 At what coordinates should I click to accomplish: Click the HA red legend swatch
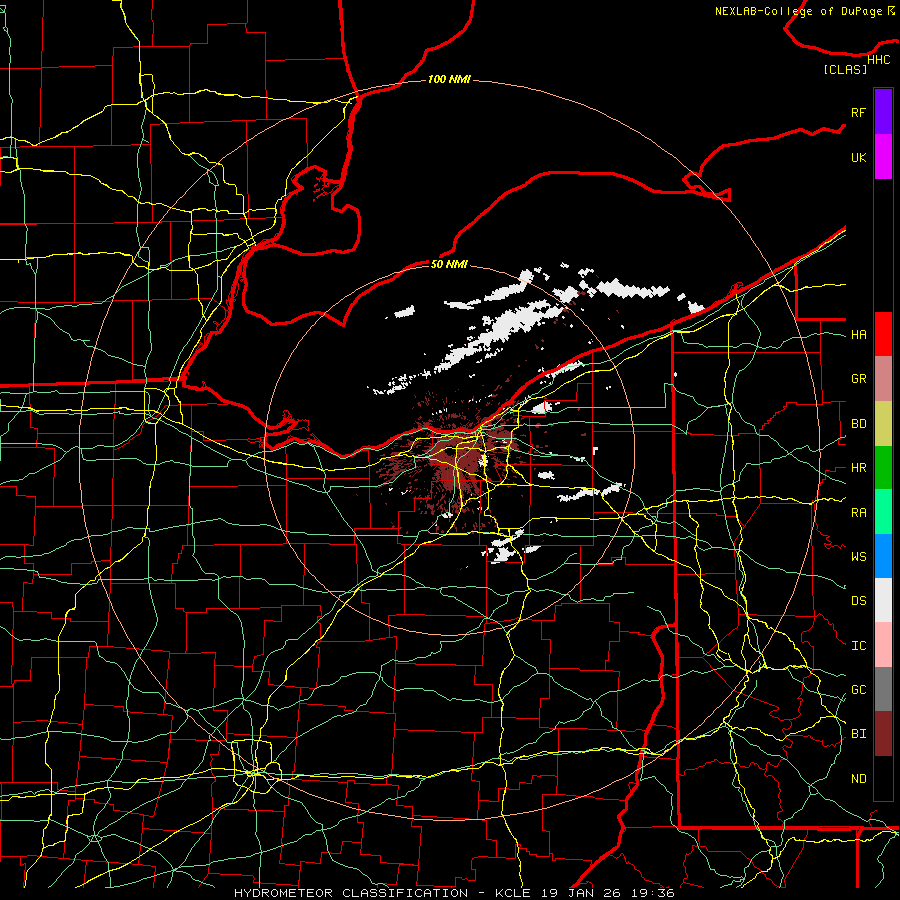[x=883, y=334]
